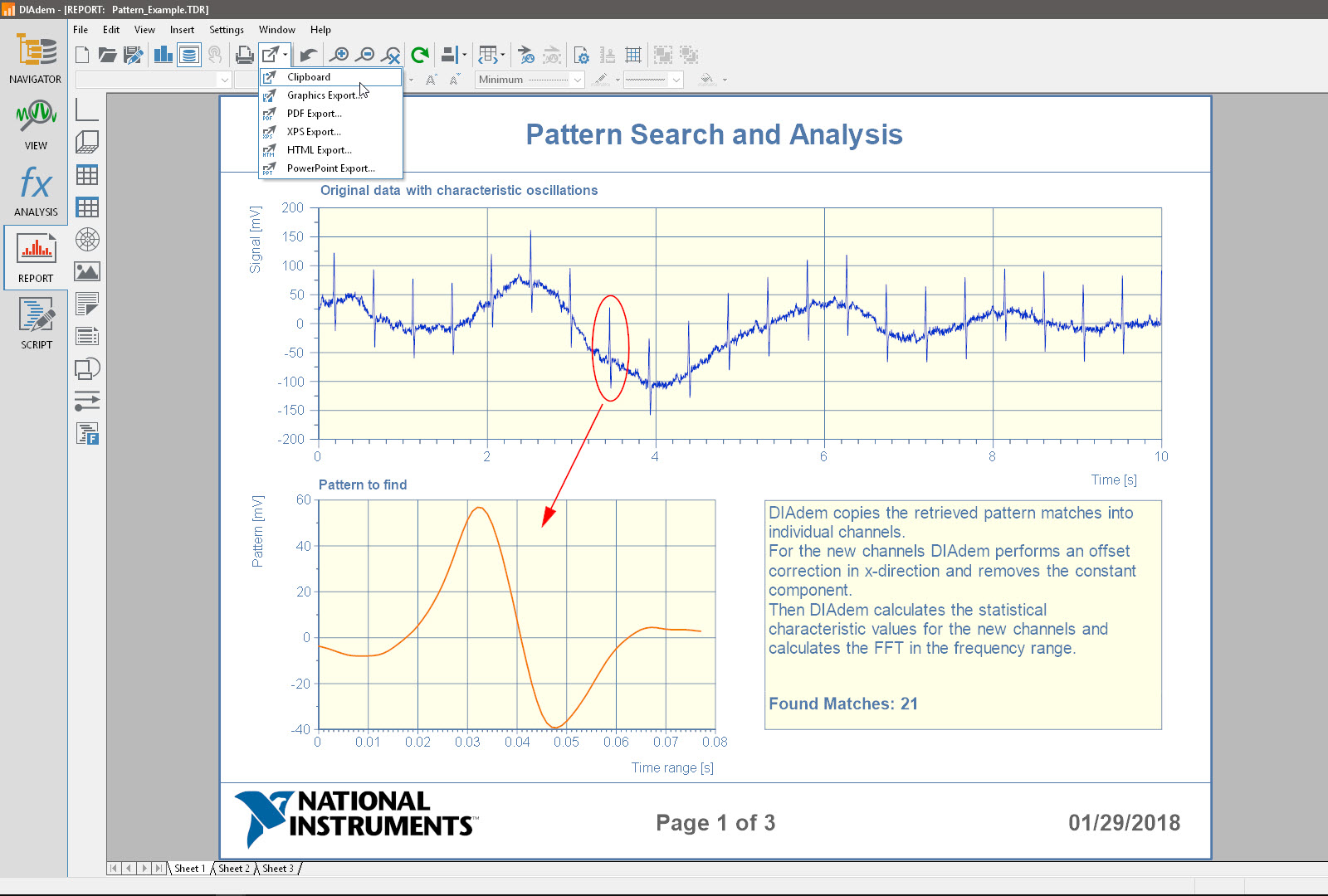This screenshot has width=1328, height=896.
Task: Click the print report icon
Action: tap(244, 55)
